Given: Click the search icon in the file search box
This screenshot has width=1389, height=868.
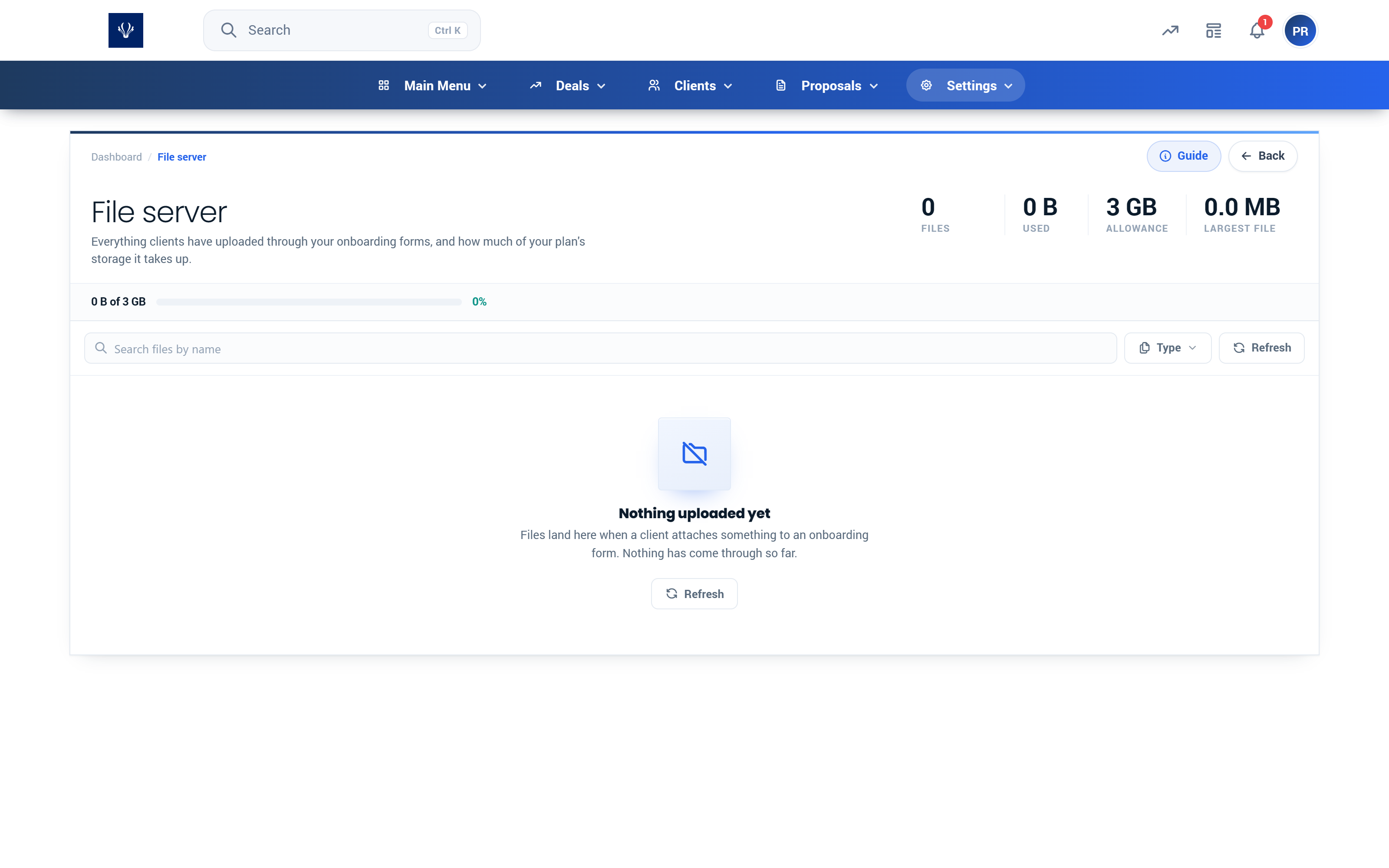Looking at the screenshot, I should (x=101, y=348).
